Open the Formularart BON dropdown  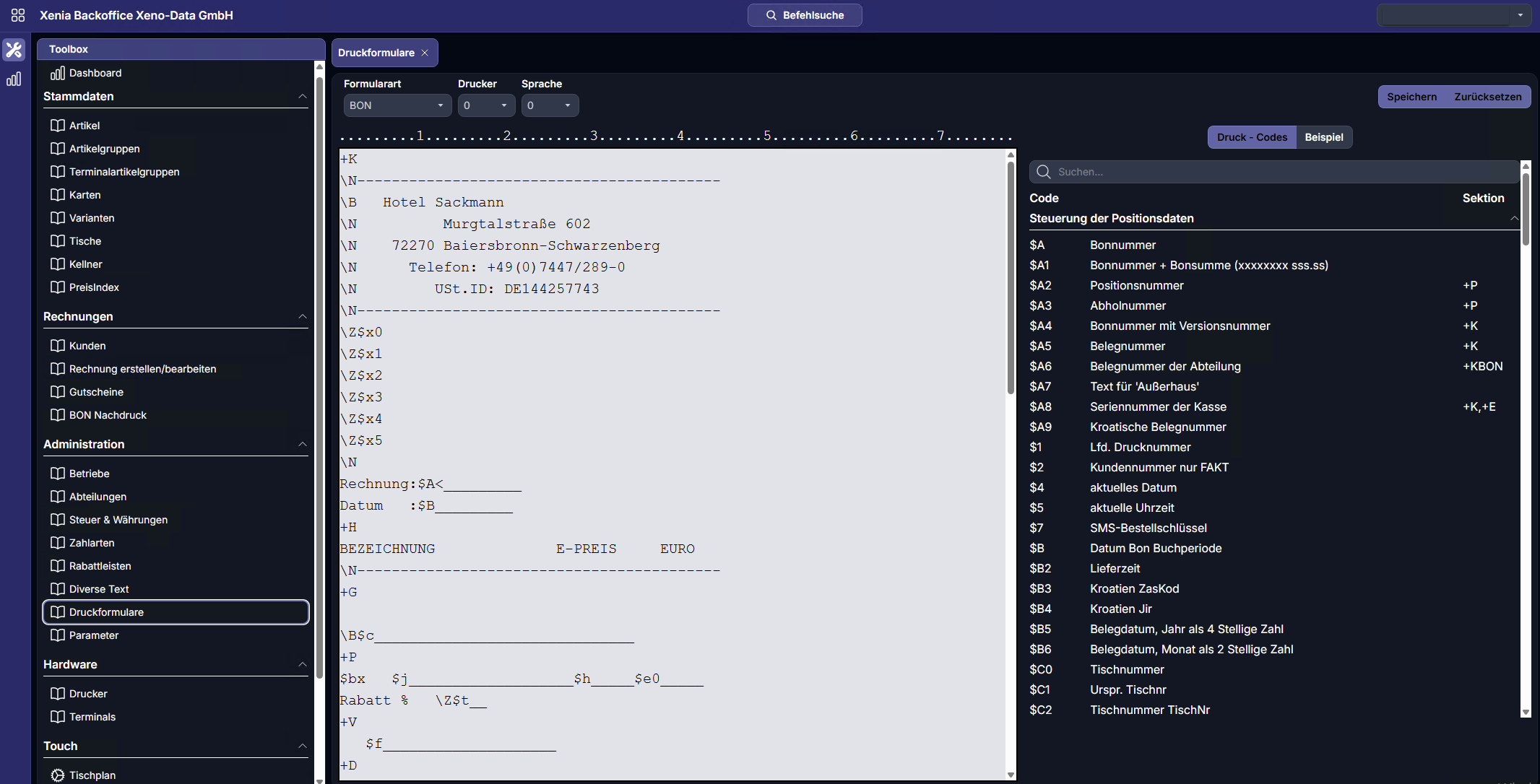point(397,105)
